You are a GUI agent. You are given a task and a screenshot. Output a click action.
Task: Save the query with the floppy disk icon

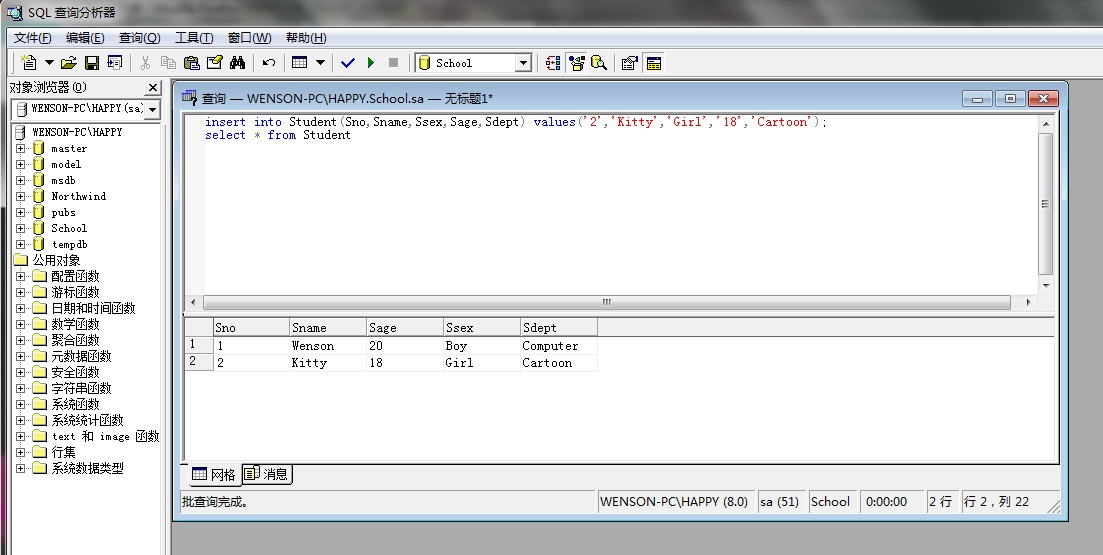click(91, 63)
